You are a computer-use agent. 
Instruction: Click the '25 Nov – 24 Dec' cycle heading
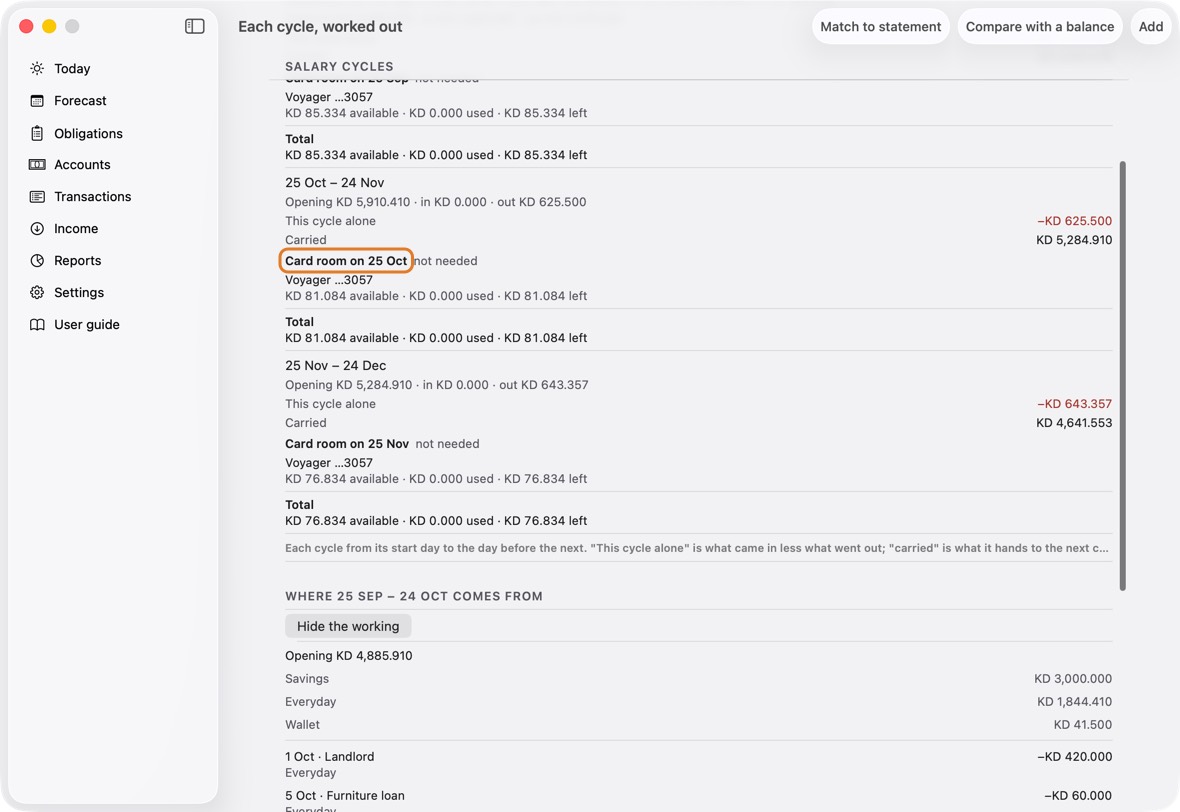pyautogui.click(x=336, y=366)
